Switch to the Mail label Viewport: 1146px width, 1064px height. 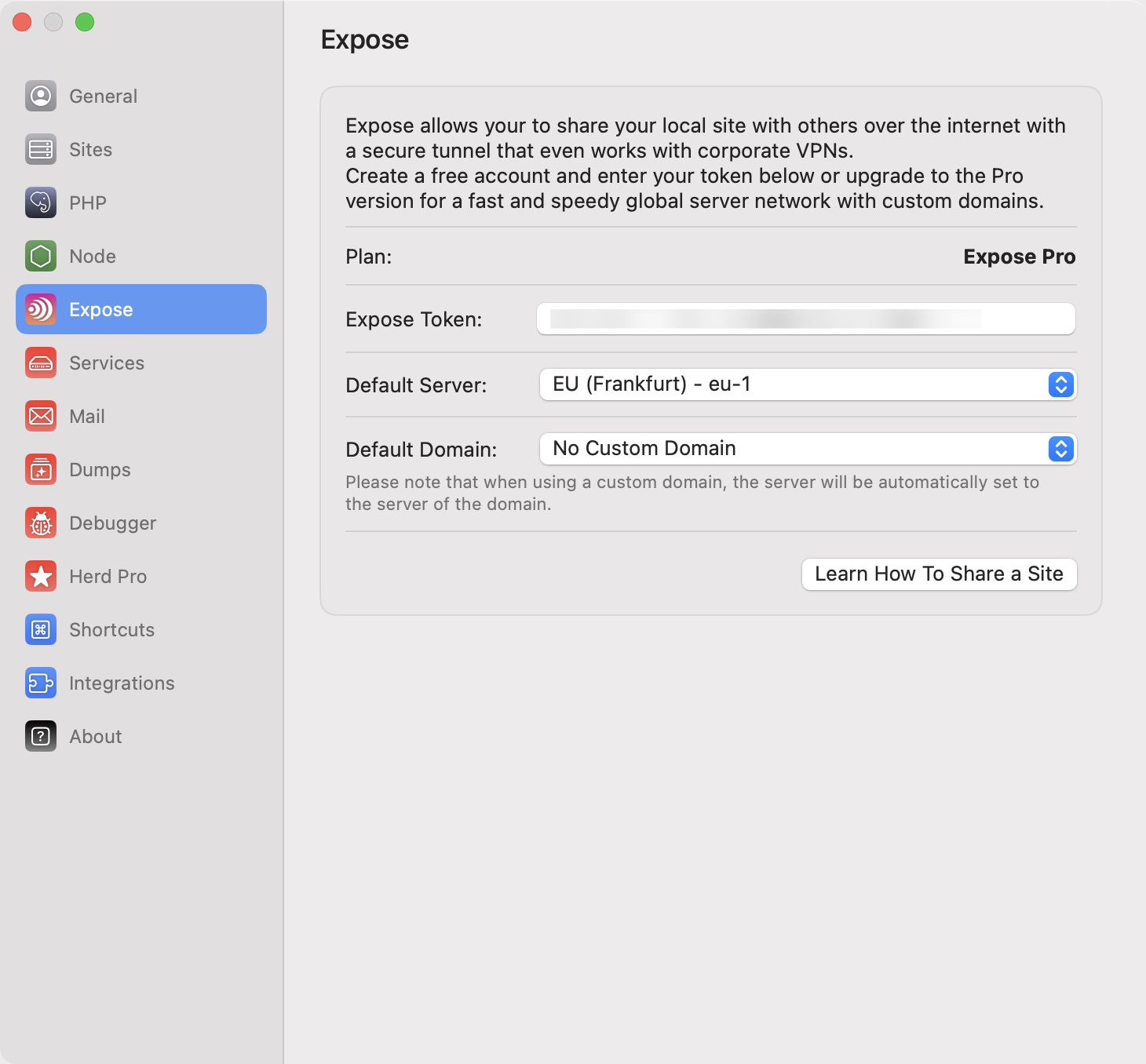tap(87, 417)
